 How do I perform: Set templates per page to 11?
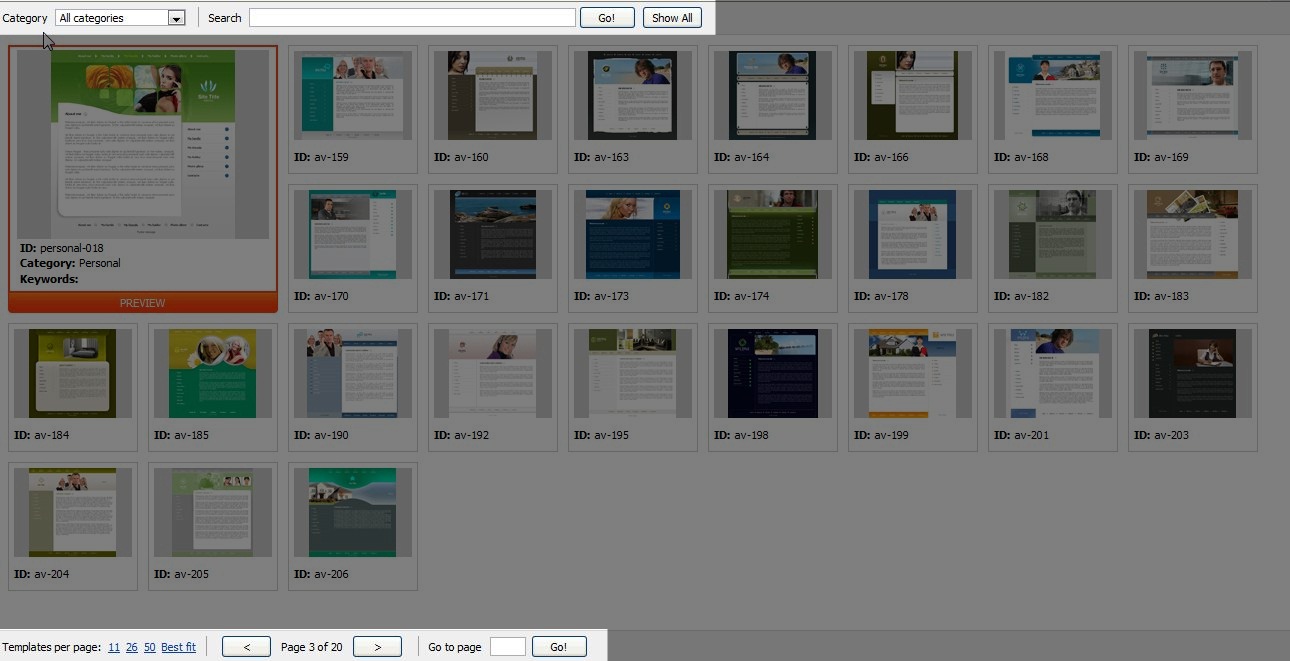click(x=114, y=647)
